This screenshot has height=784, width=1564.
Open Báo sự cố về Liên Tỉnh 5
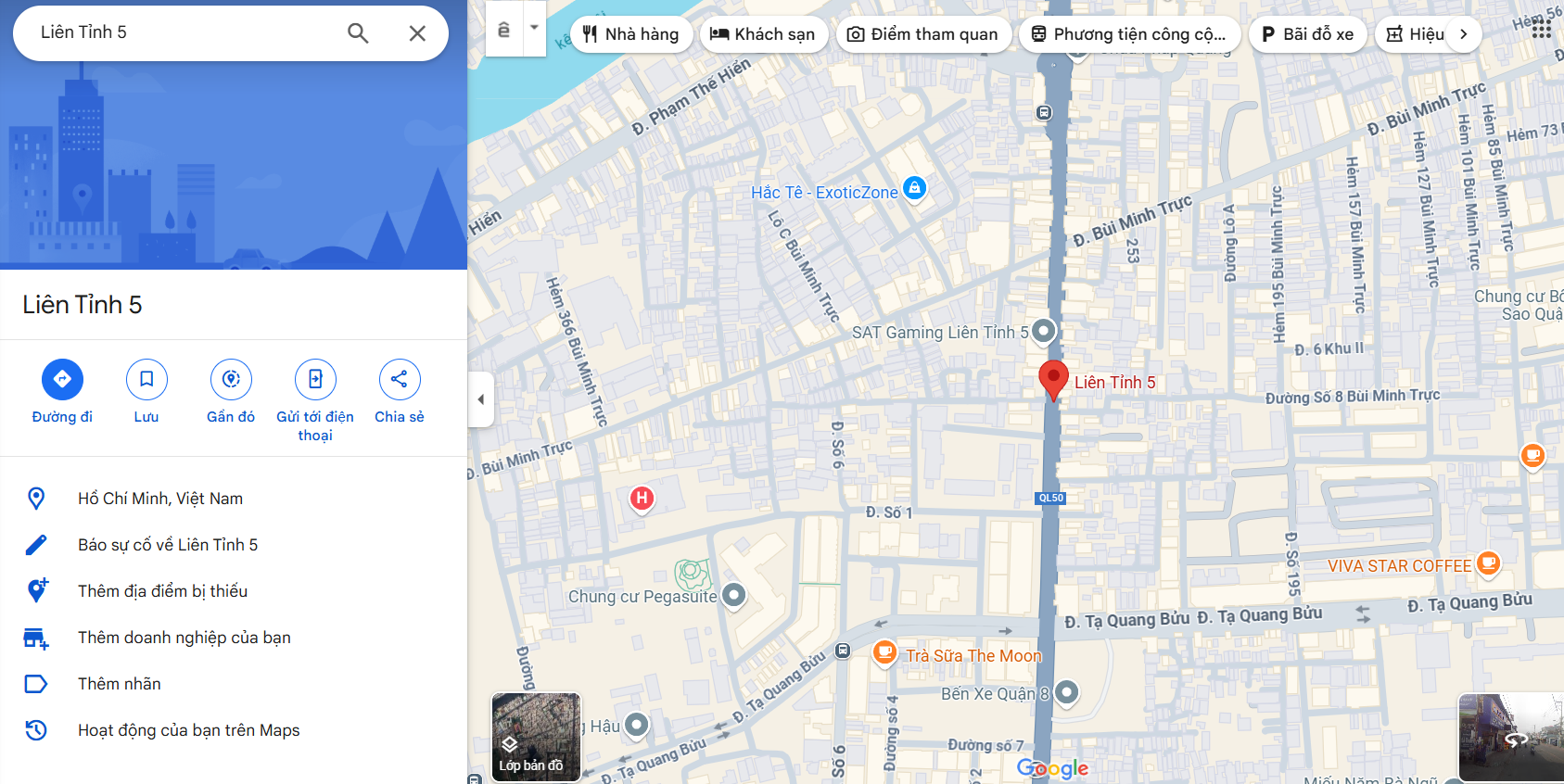(x=234, y=545)
